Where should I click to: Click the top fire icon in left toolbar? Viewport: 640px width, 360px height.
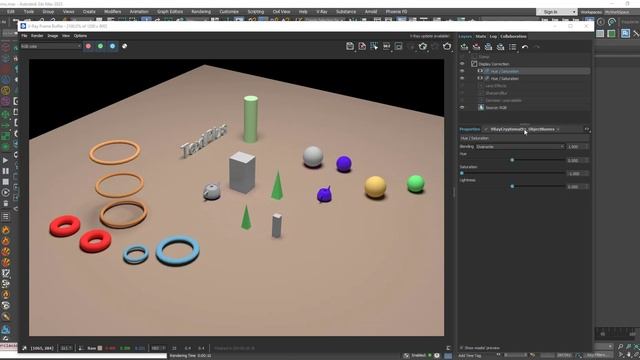(6, 230)
